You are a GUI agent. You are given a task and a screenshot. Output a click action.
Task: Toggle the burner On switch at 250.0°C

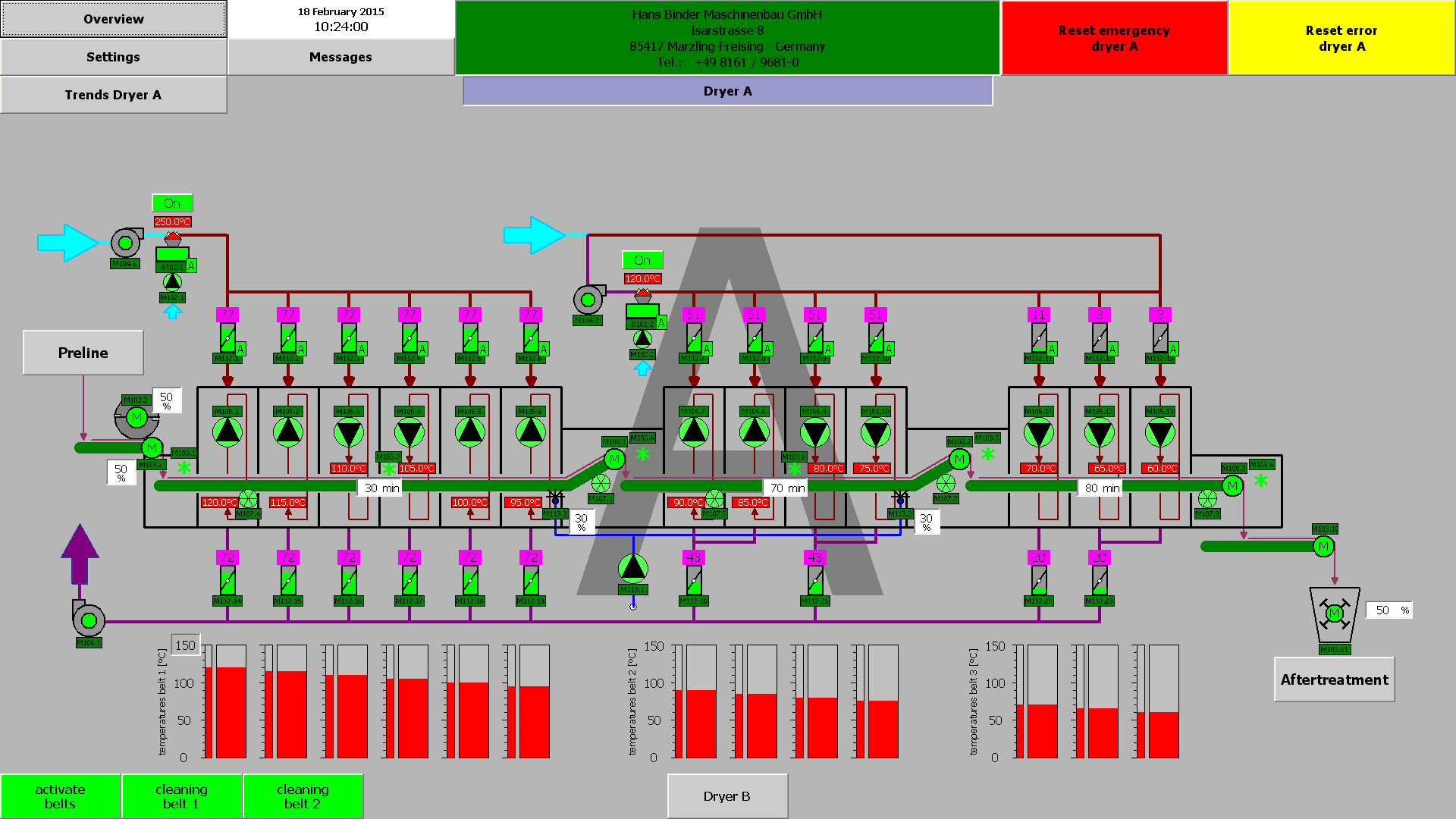(172, 203)
